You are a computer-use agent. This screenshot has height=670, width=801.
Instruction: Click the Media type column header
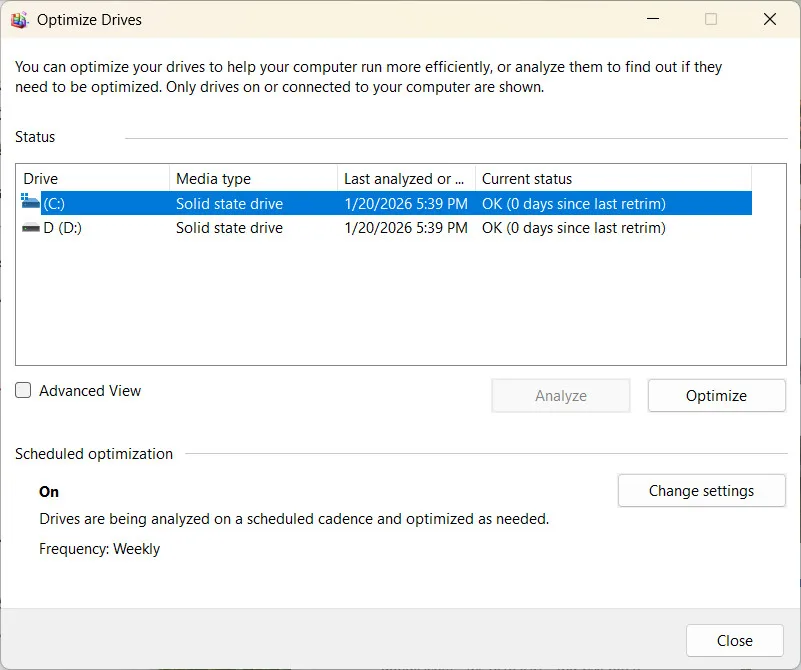tap(253, 179)
